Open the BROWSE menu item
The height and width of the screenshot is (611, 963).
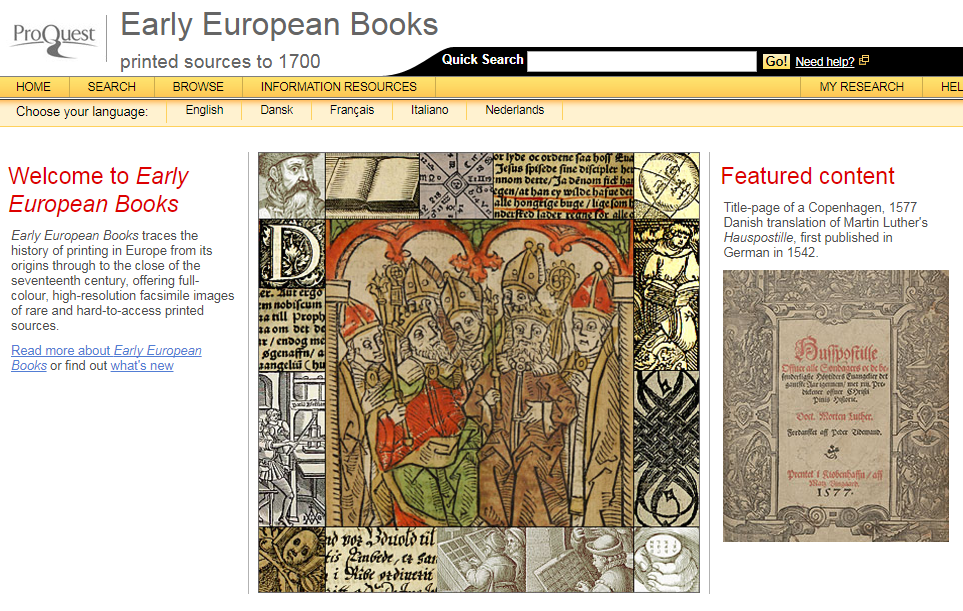pos(198,87)
